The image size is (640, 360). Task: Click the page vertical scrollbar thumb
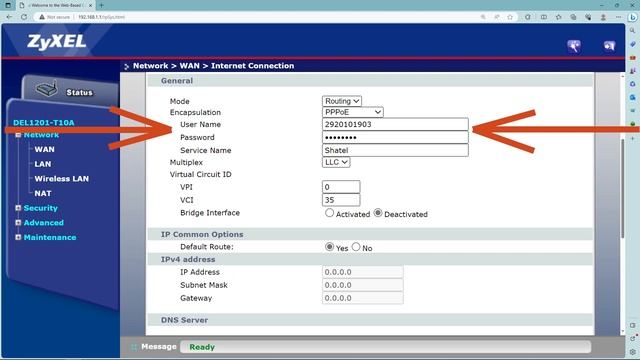622,188
